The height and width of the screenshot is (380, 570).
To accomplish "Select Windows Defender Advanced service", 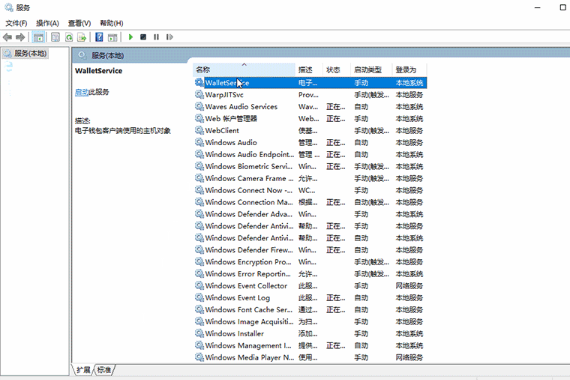I will [x=310, y=214].
